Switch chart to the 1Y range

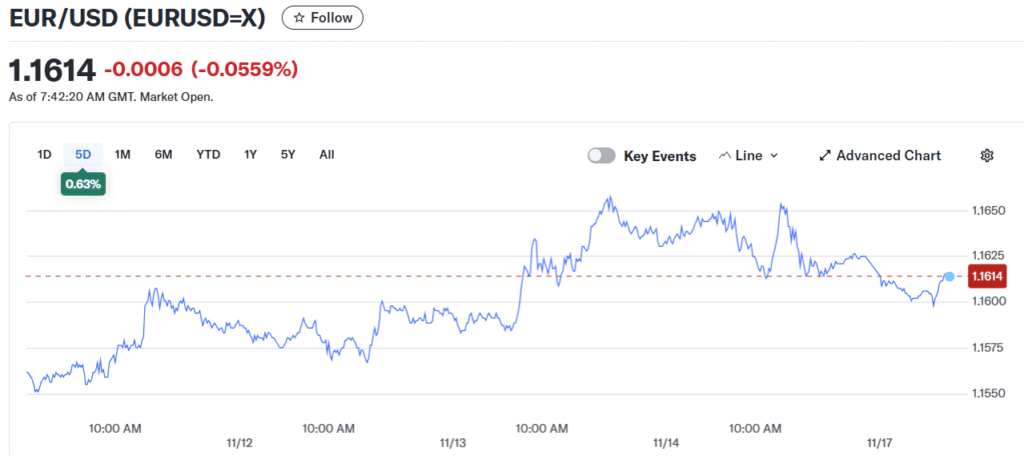[x=251, y=154]
